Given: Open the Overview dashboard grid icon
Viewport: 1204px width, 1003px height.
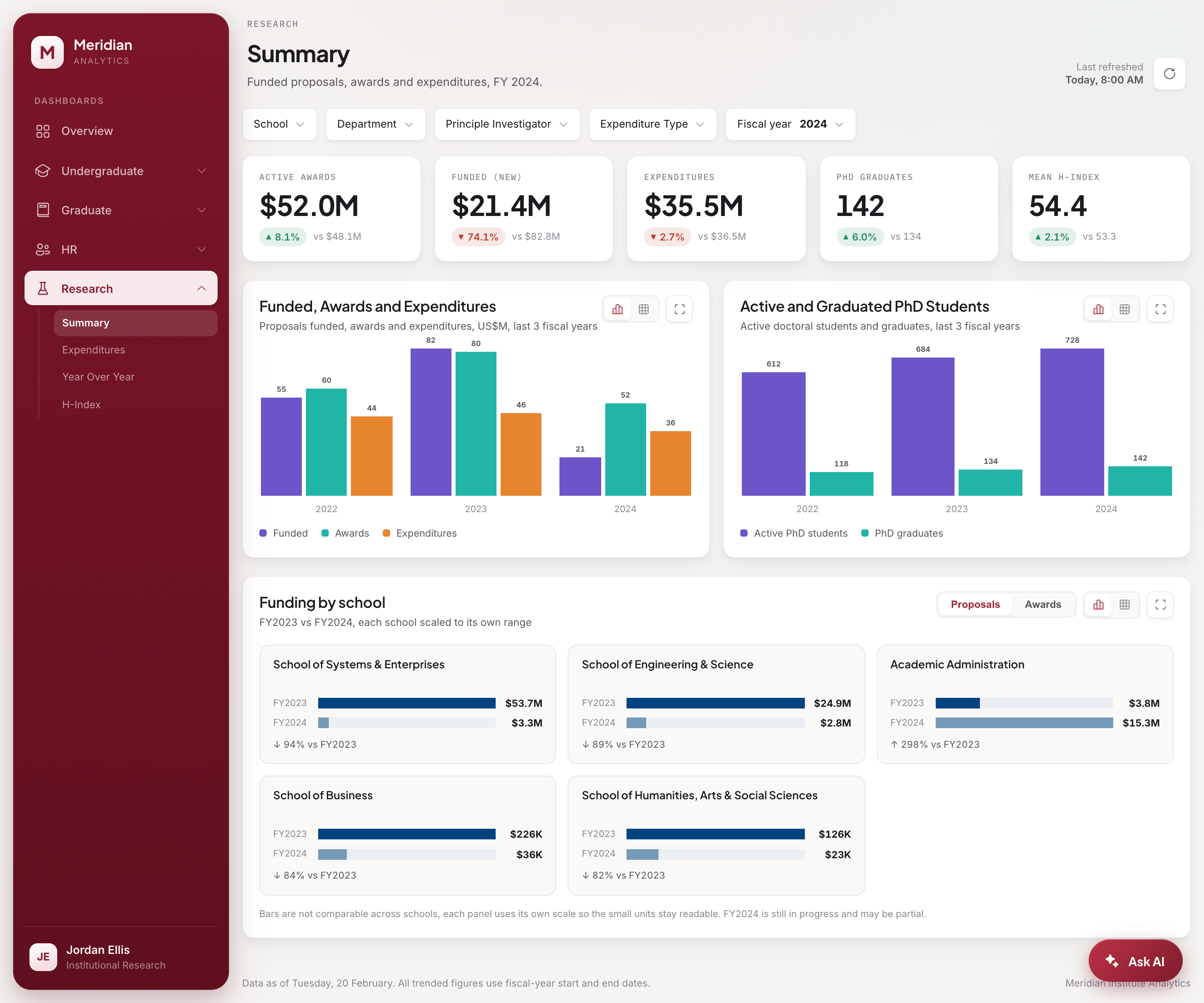Looking at the screenshot, I should point(43,131).
